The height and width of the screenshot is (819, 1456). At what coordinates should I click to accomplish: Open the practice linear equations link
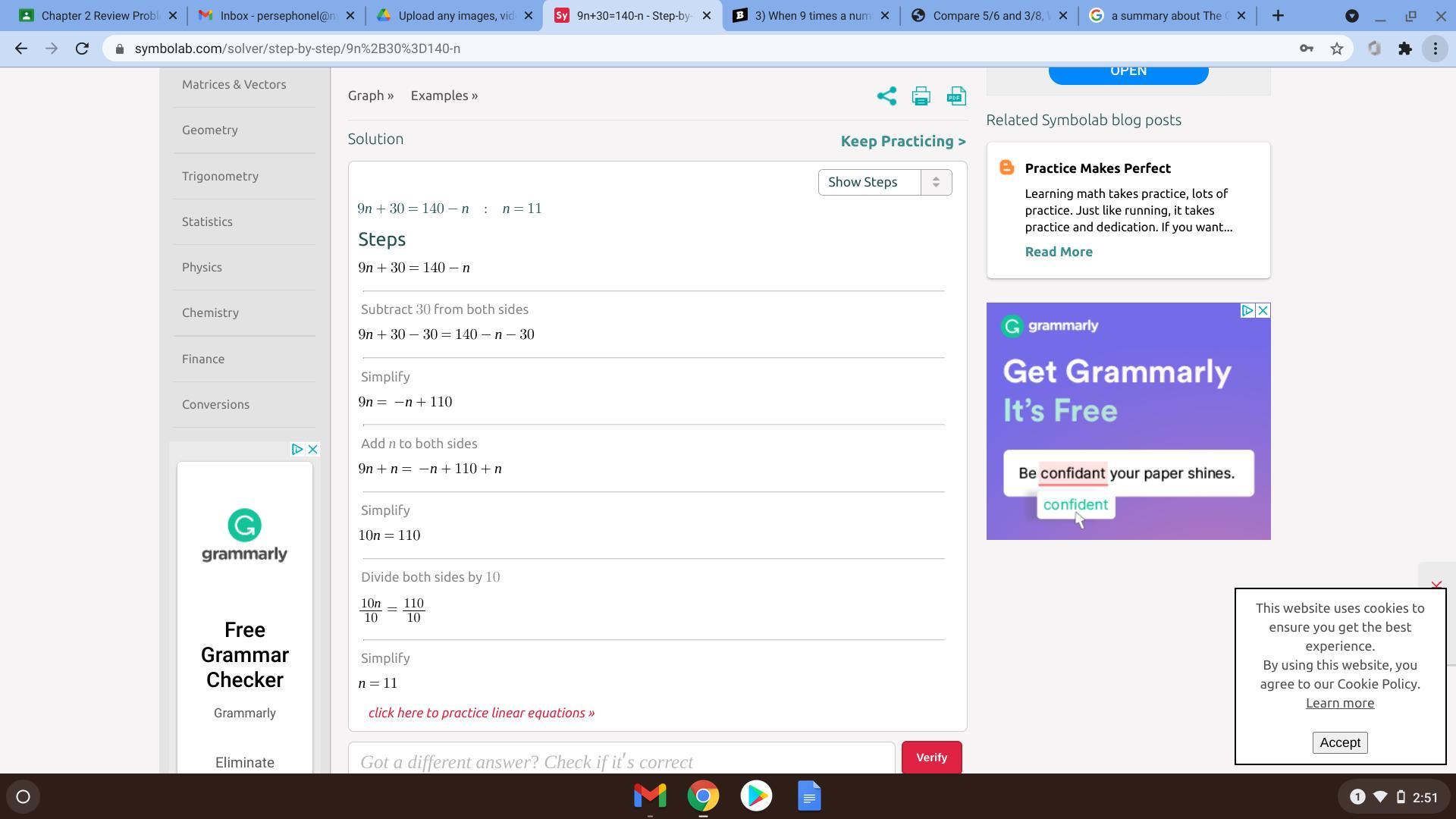(482, 713)
